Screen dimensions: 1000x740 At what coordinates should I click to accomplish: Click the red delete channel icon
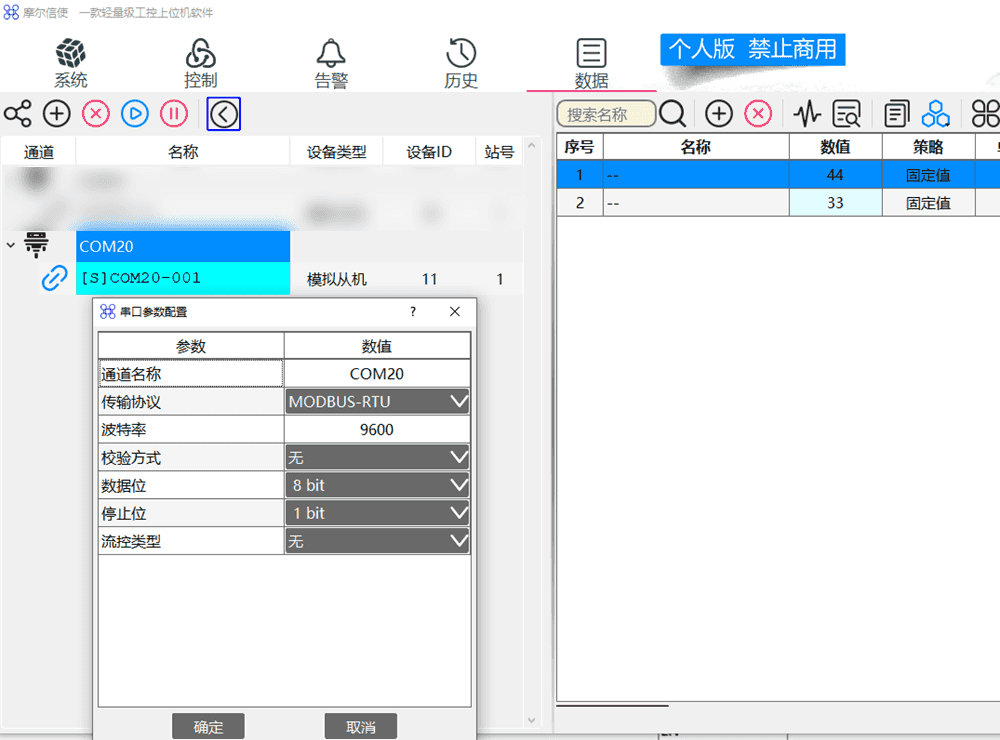click(x=96, y=114)
